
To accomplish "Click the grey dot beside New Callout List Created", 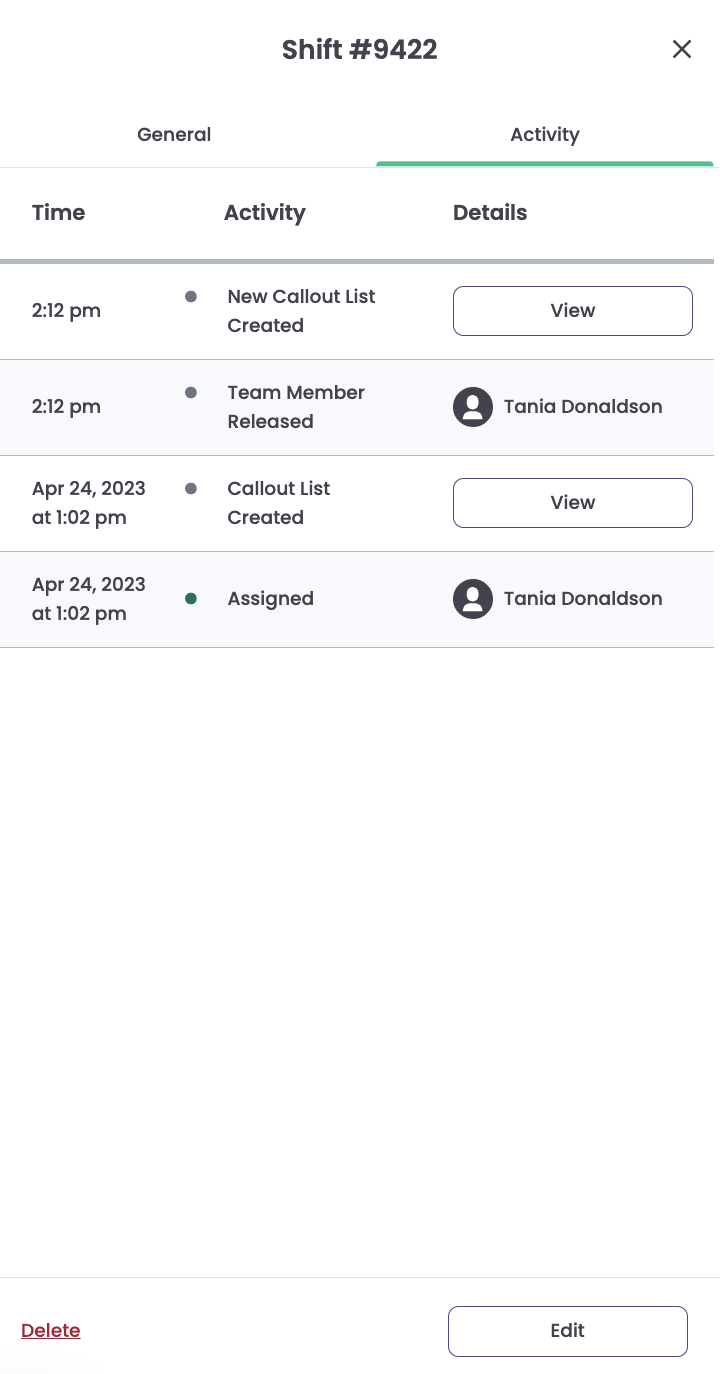I will [x=191, y=297].
